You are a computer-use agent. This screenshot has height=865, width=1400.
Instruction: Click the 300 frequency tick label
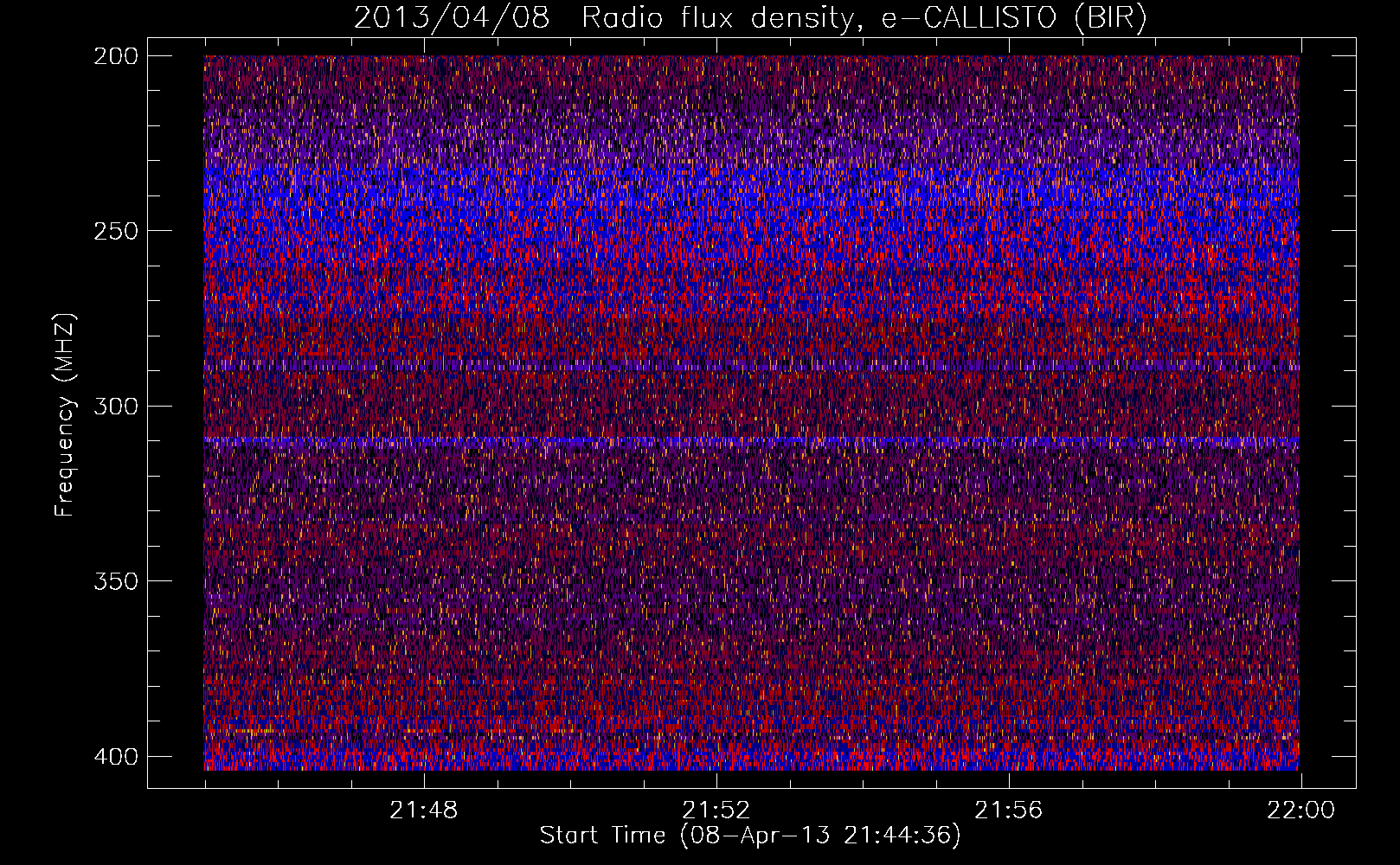pos(115,406)
